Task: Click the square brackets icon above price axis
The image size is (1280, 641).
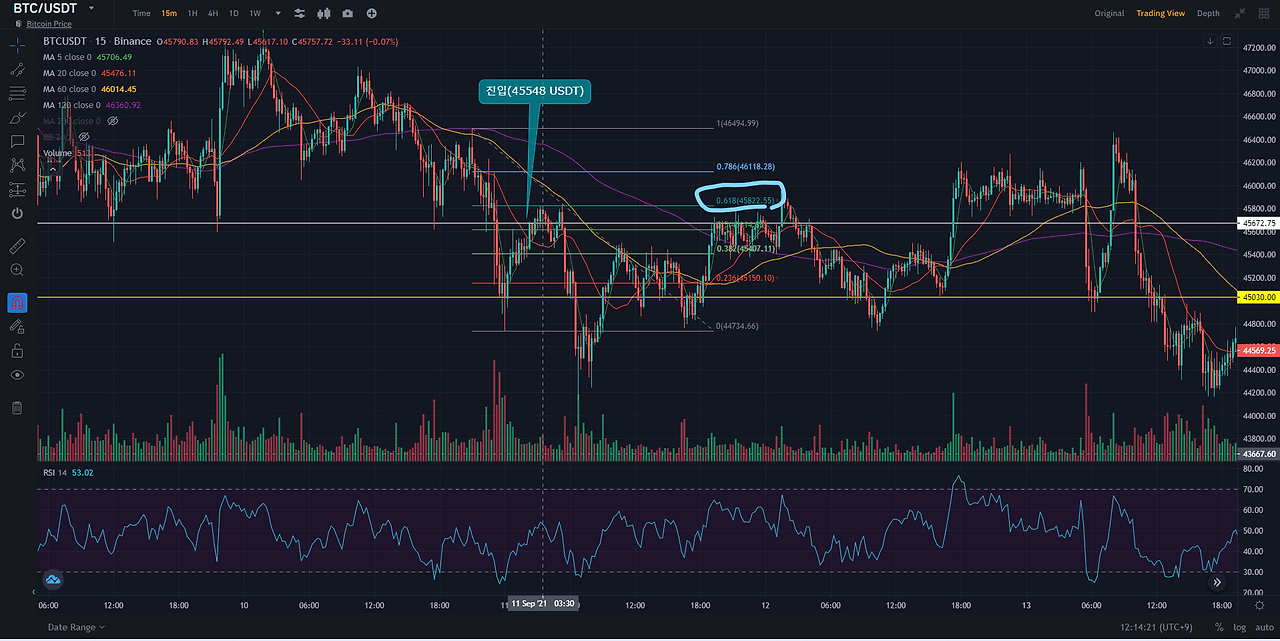Action: pos(1228,41)
